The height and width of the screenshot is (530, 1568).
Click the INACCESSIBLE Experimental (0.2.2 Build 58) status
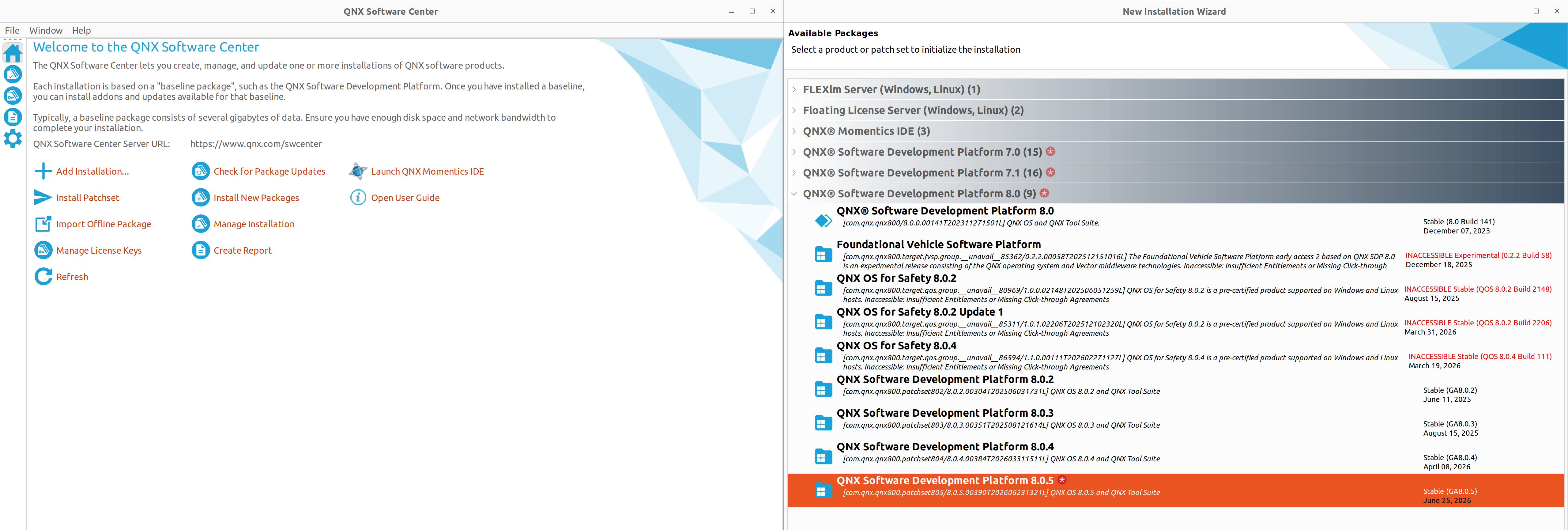(x=1478, y=255)
